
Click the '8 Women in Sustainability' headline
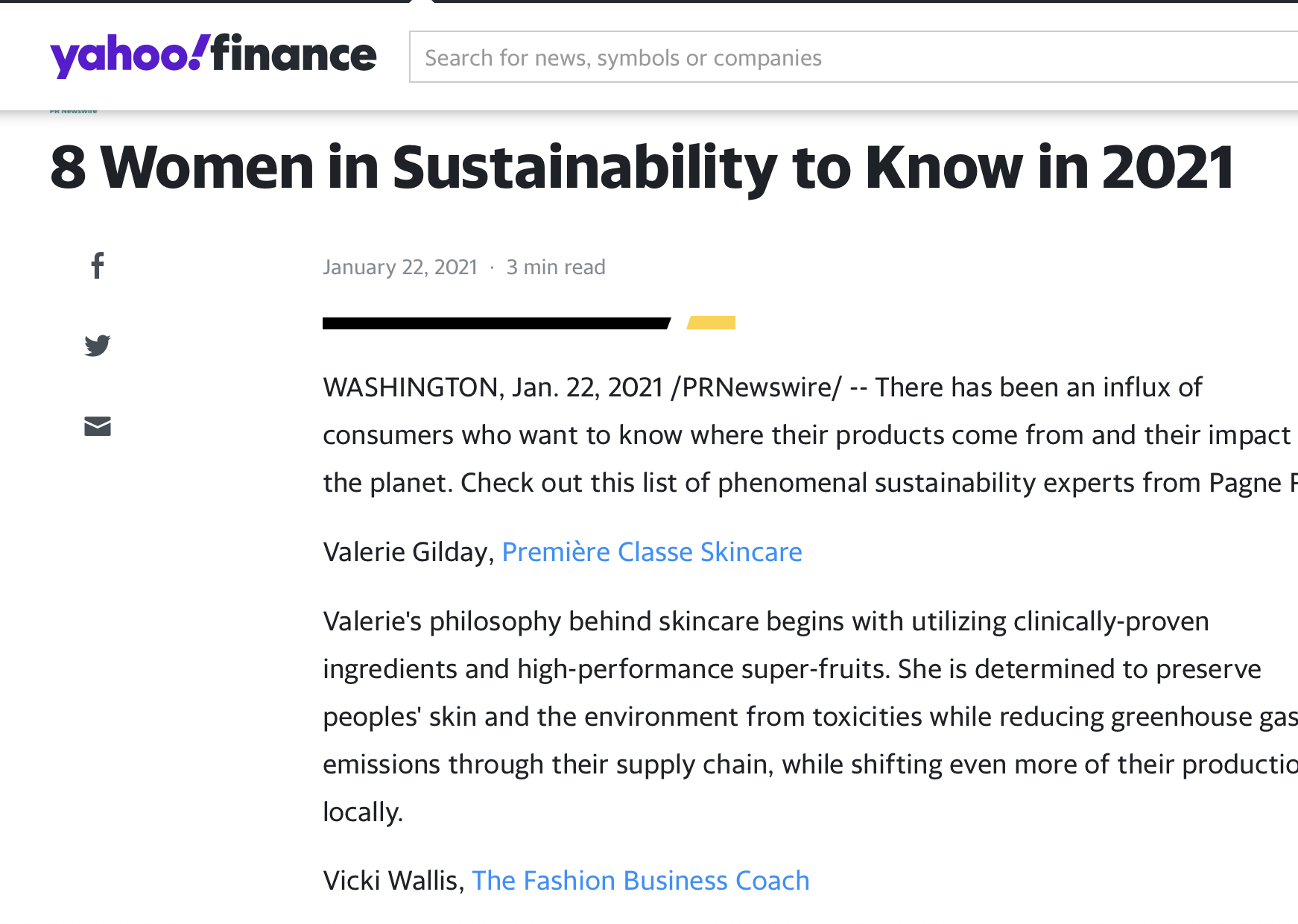coord(642,168)
